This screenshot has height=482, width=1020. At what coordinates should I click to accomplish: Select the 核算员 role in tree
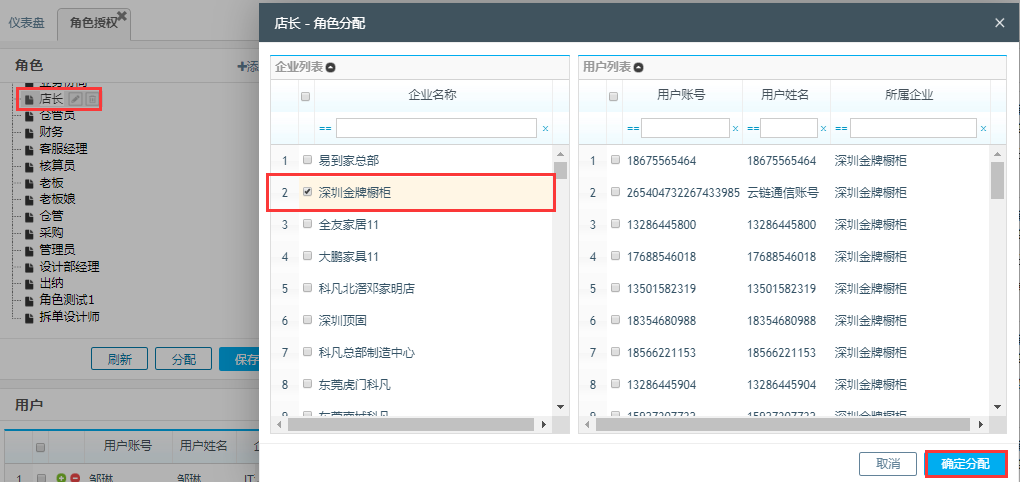57,166
